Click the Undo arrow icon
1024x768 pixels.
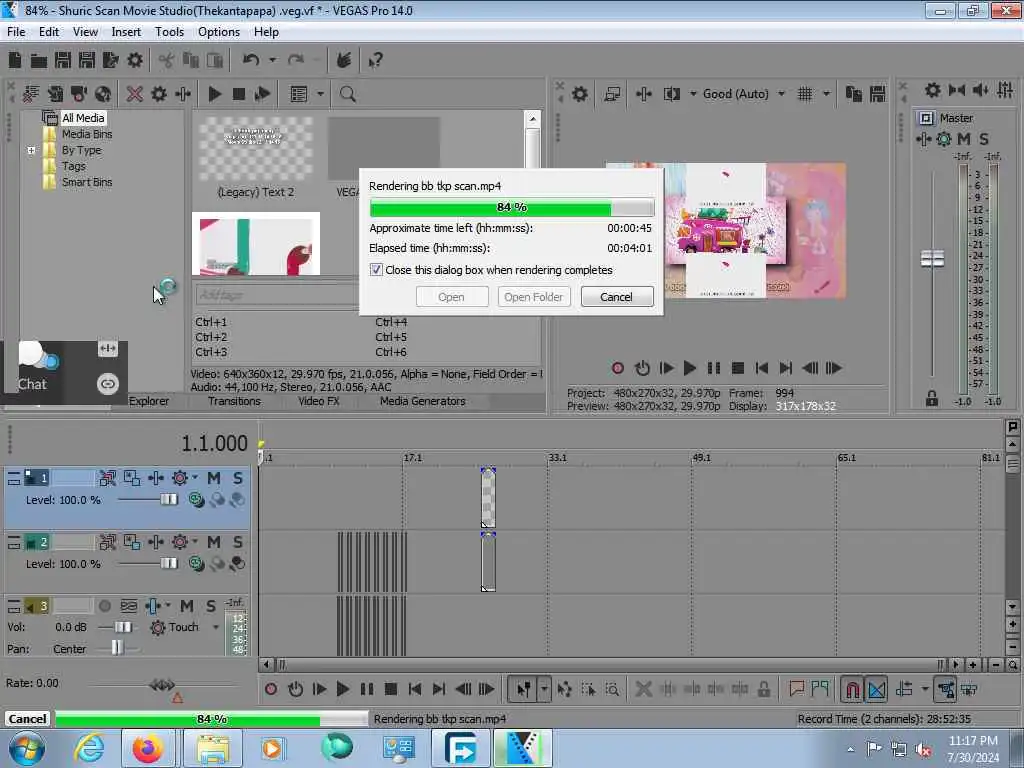click(x=251, y=61)
